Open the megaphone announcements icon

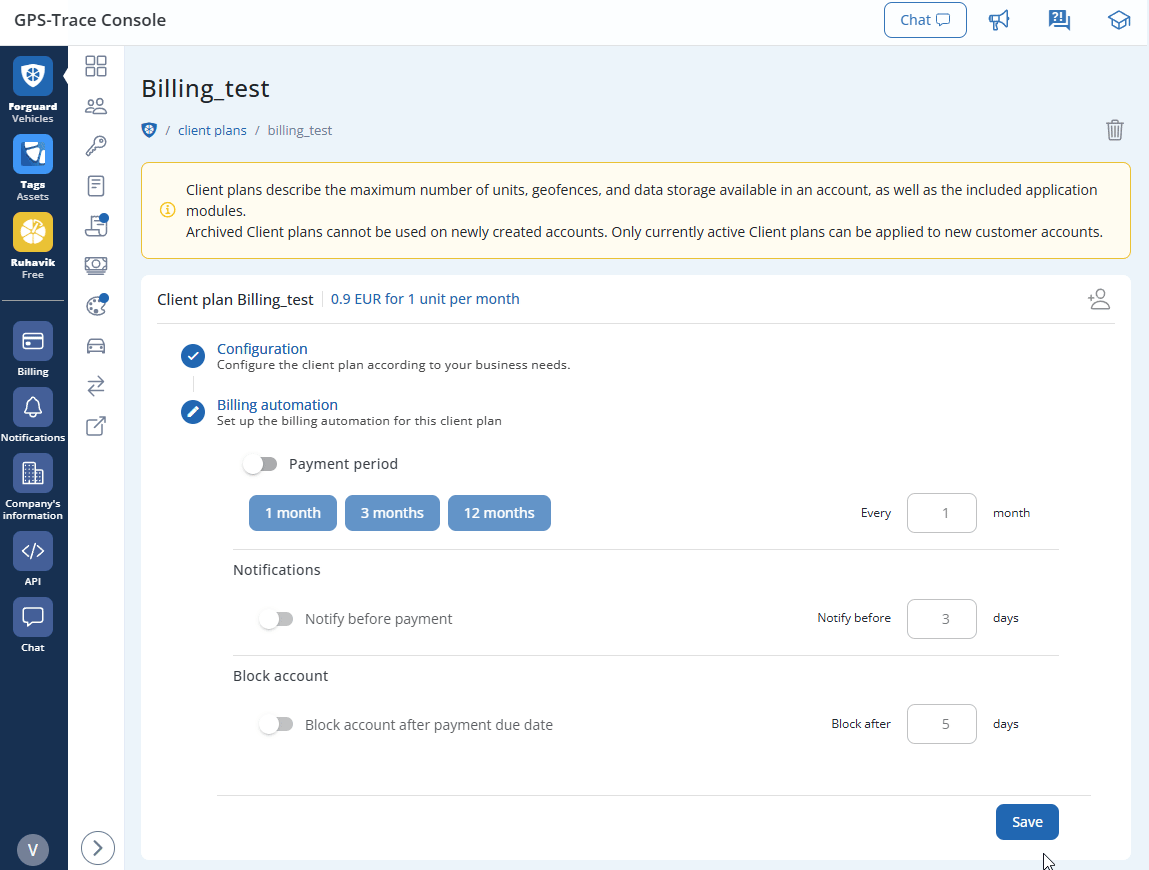[998, 20]
